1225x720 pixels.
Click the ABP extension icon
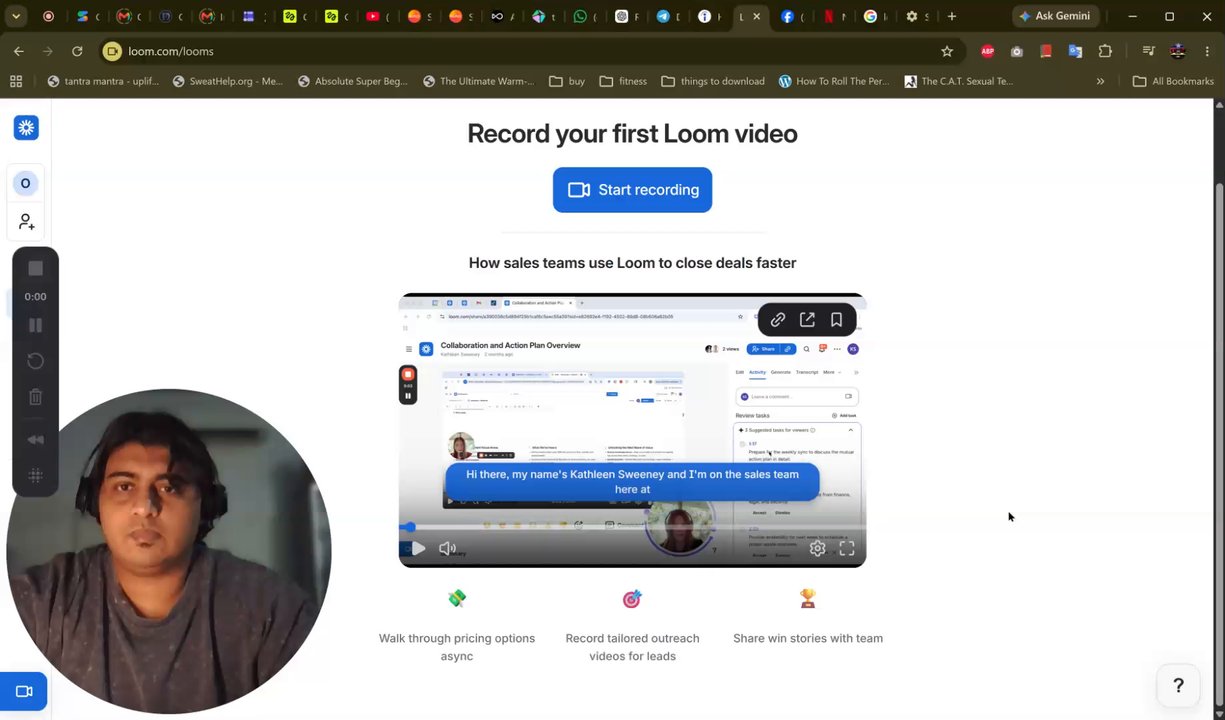(988, 51)
